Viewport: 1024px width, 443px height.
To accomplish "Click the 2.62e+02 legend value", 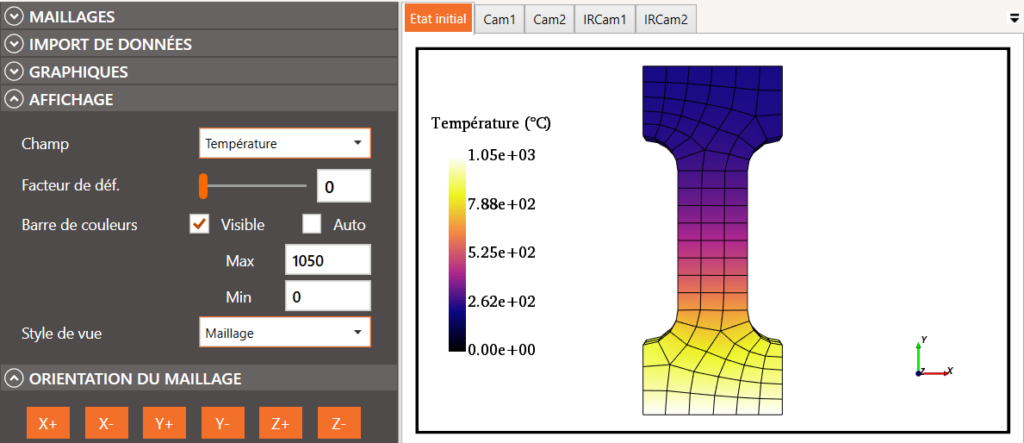I will (502, 301).
